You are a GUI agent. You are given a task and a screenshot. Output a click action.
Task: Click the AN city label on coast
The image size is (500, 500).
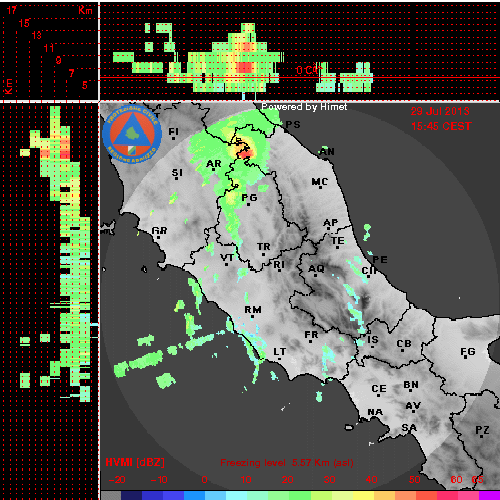point(327,152)
